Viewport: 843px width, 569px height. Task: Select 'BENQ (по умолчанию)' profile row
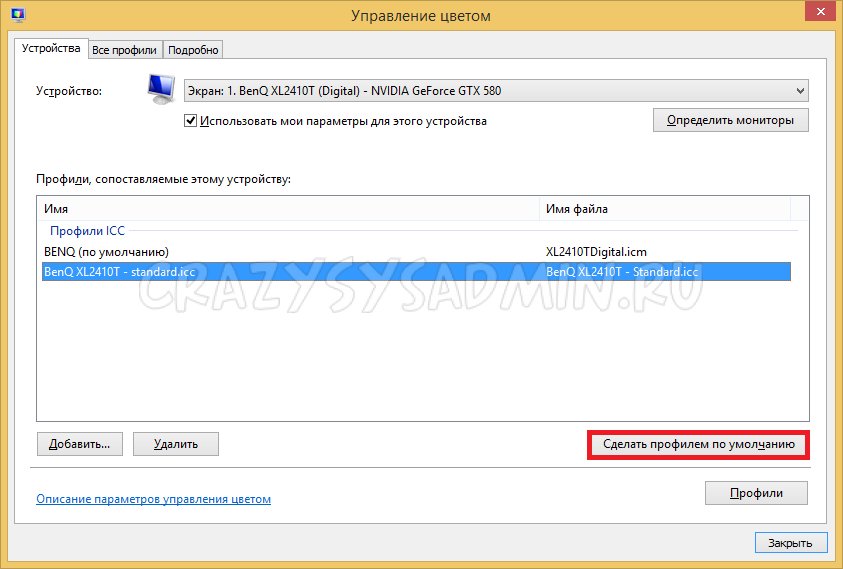tap(107, 252)
